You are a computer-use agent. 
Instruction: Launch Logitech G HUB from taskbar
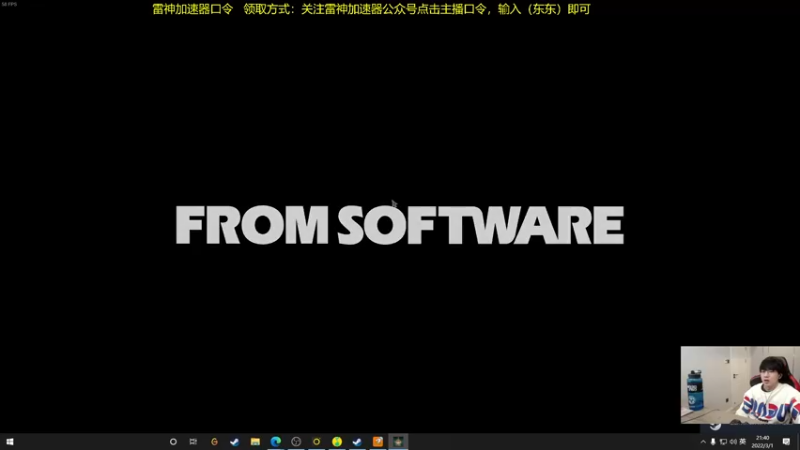214,442
